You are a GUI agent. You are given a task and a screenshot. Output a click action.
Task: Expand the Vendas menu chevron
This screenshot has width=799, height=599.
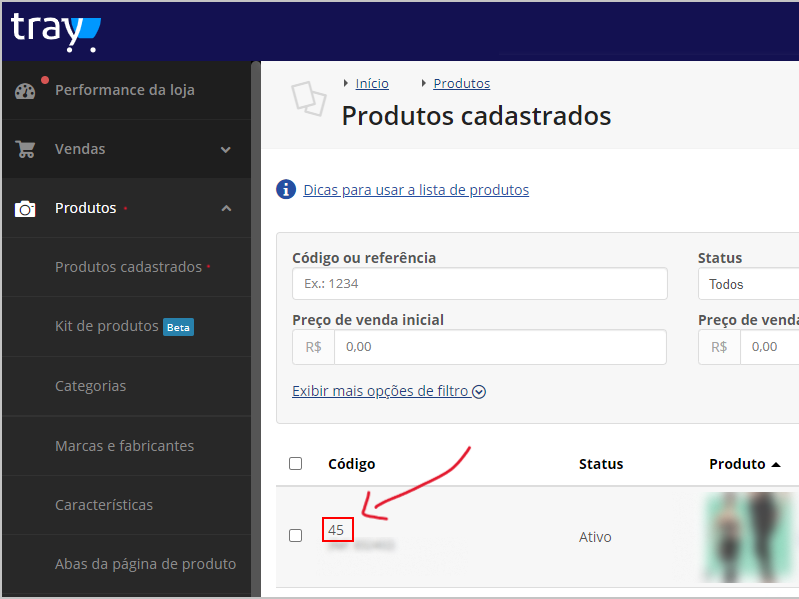coord(226,150)
